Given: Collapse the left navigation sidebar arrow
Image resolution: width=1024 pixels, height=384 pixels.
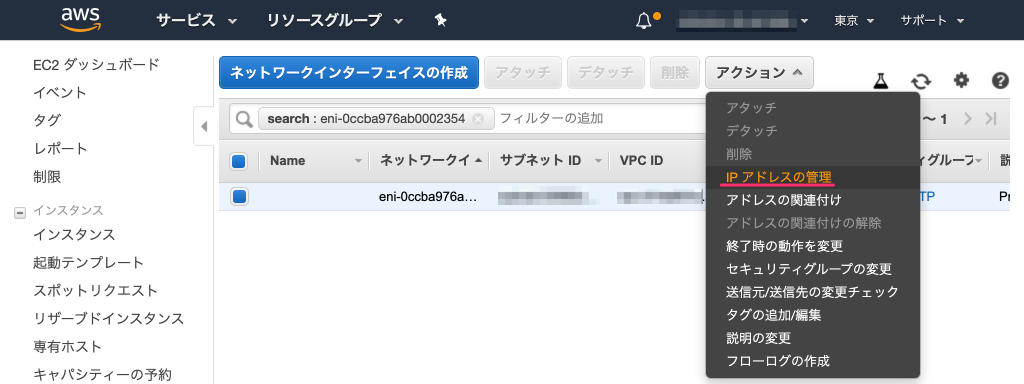Looking at the screenshot, I should click(204, 127).
